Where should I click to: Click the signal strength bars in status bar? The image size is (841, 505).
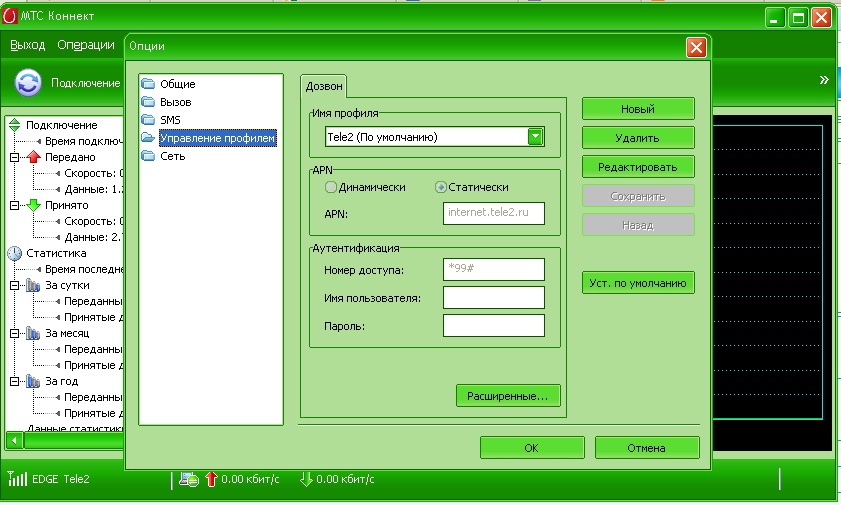[17, 478]
